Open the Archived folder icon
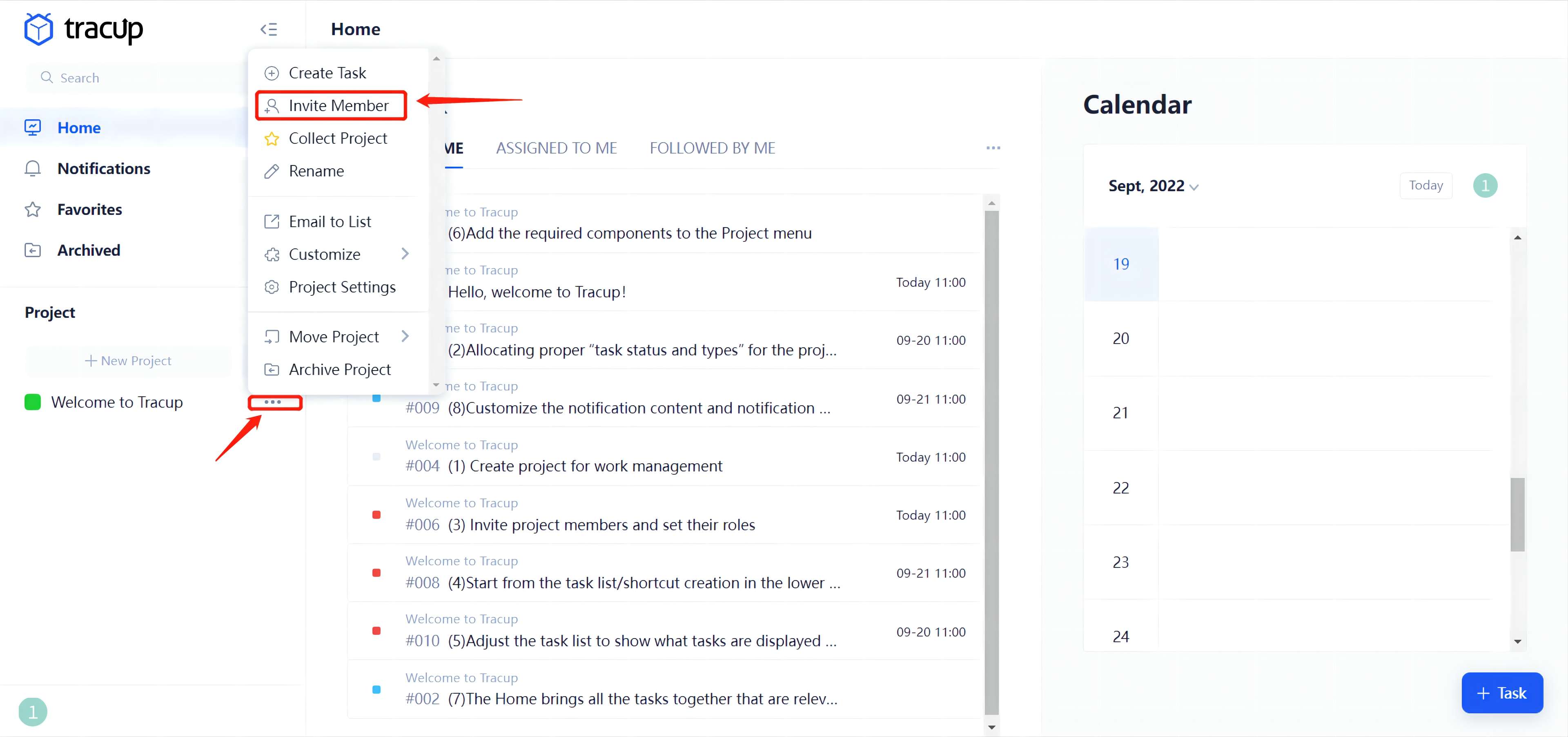 coord(33,250)
